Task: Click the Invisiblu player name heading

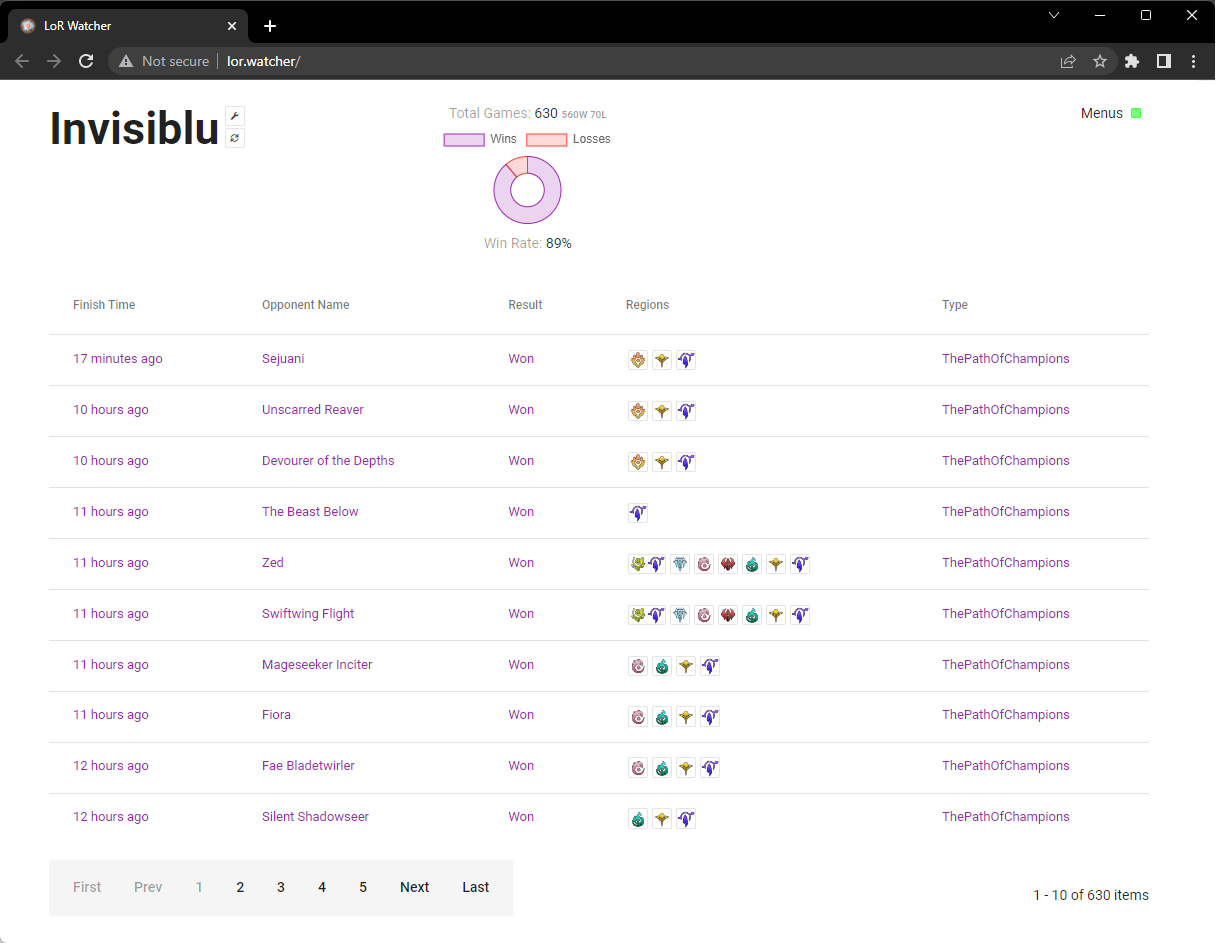Action: coord(134,128)
